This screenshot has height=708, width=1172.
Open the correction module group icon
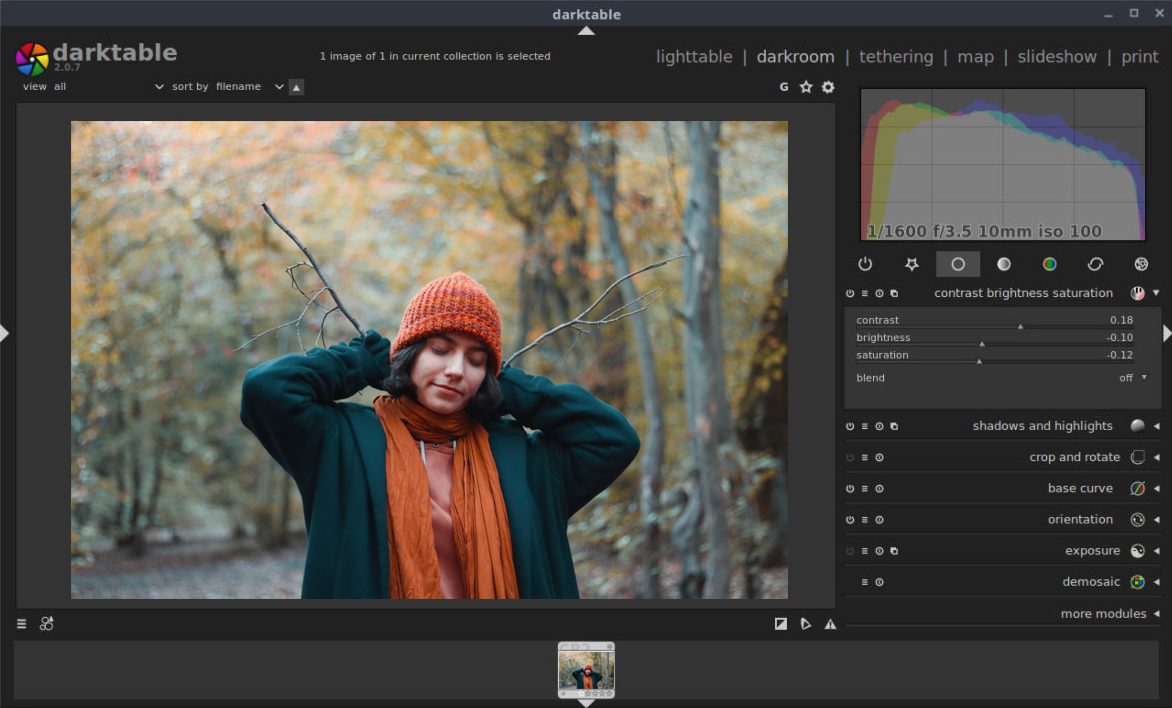pyautogui.click(x=1095, y=264)
